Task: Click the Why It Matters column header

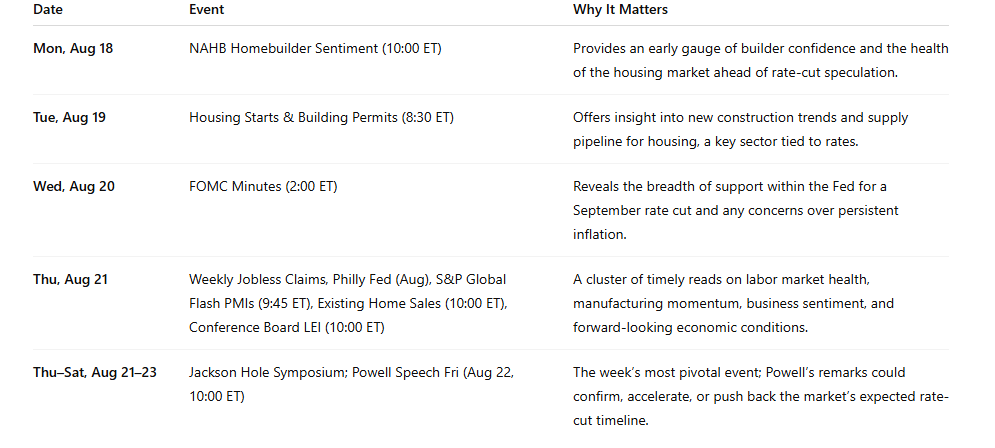Action: pos(620,9)
